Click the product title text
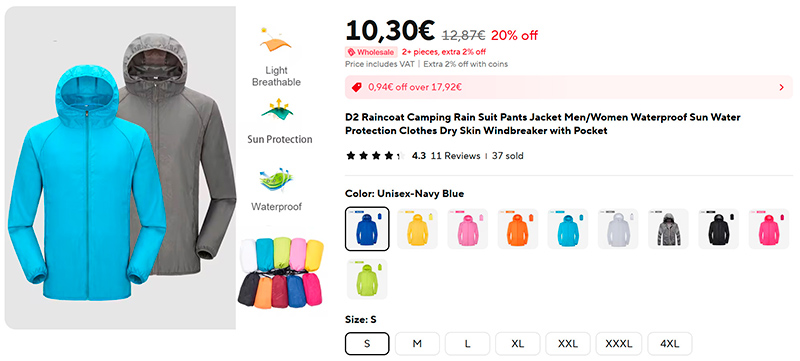 542,124
